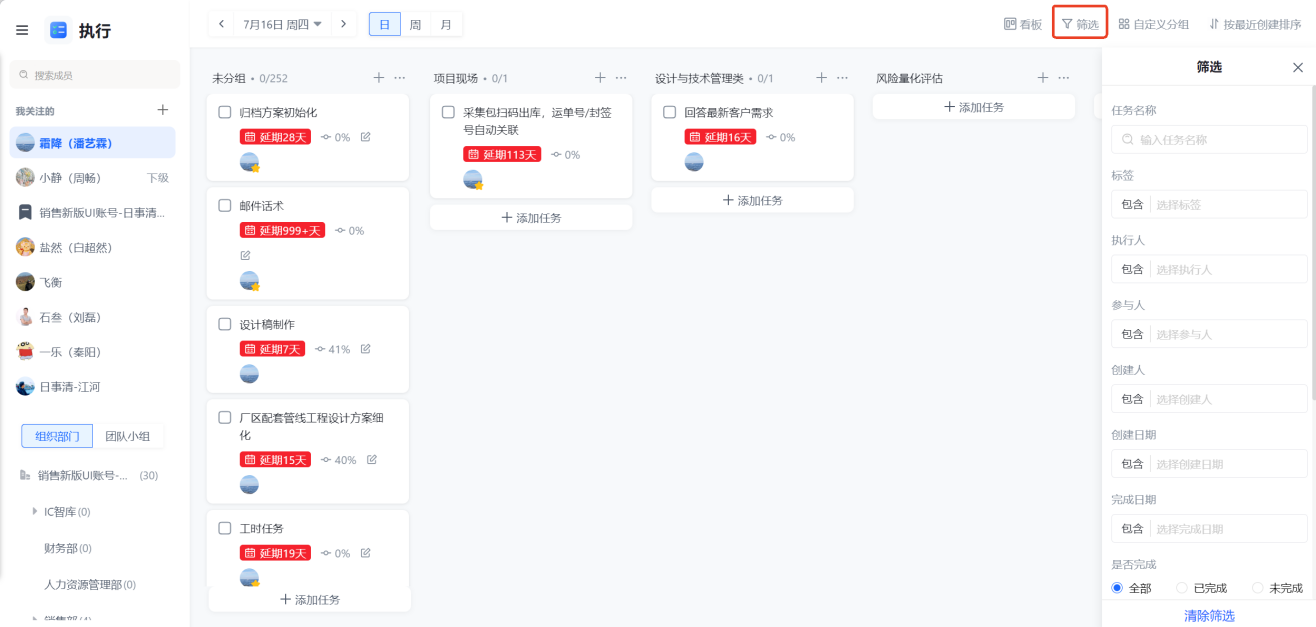Select 销售新版UI账号-日事清 entry
This screenshot has height=627, width=1316.
[92, 212]
